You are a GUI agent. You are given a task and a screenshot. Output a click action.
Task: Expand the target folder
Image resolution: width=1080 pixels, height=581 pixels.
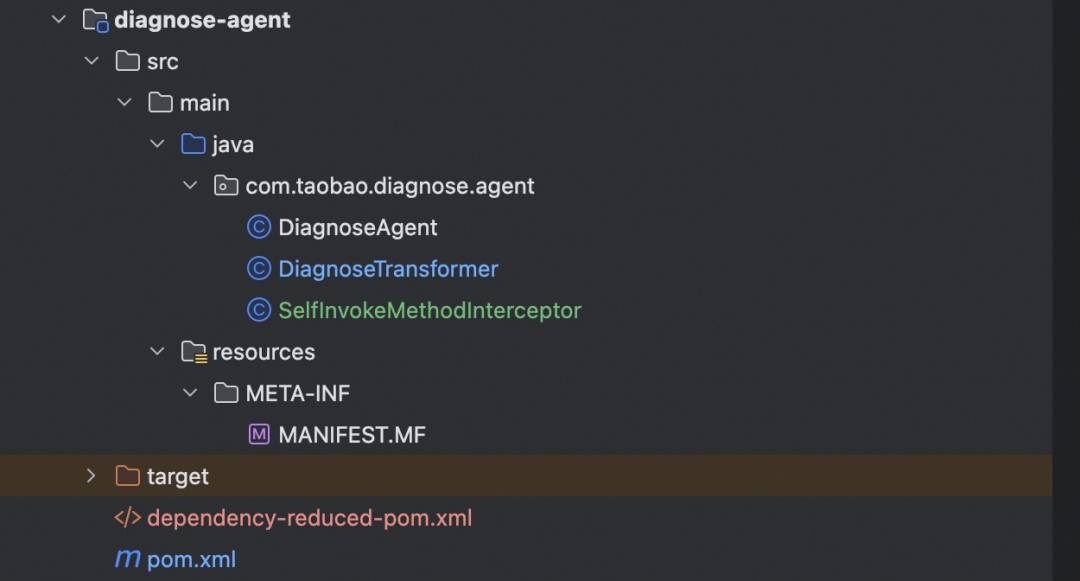tap(91, 476)
